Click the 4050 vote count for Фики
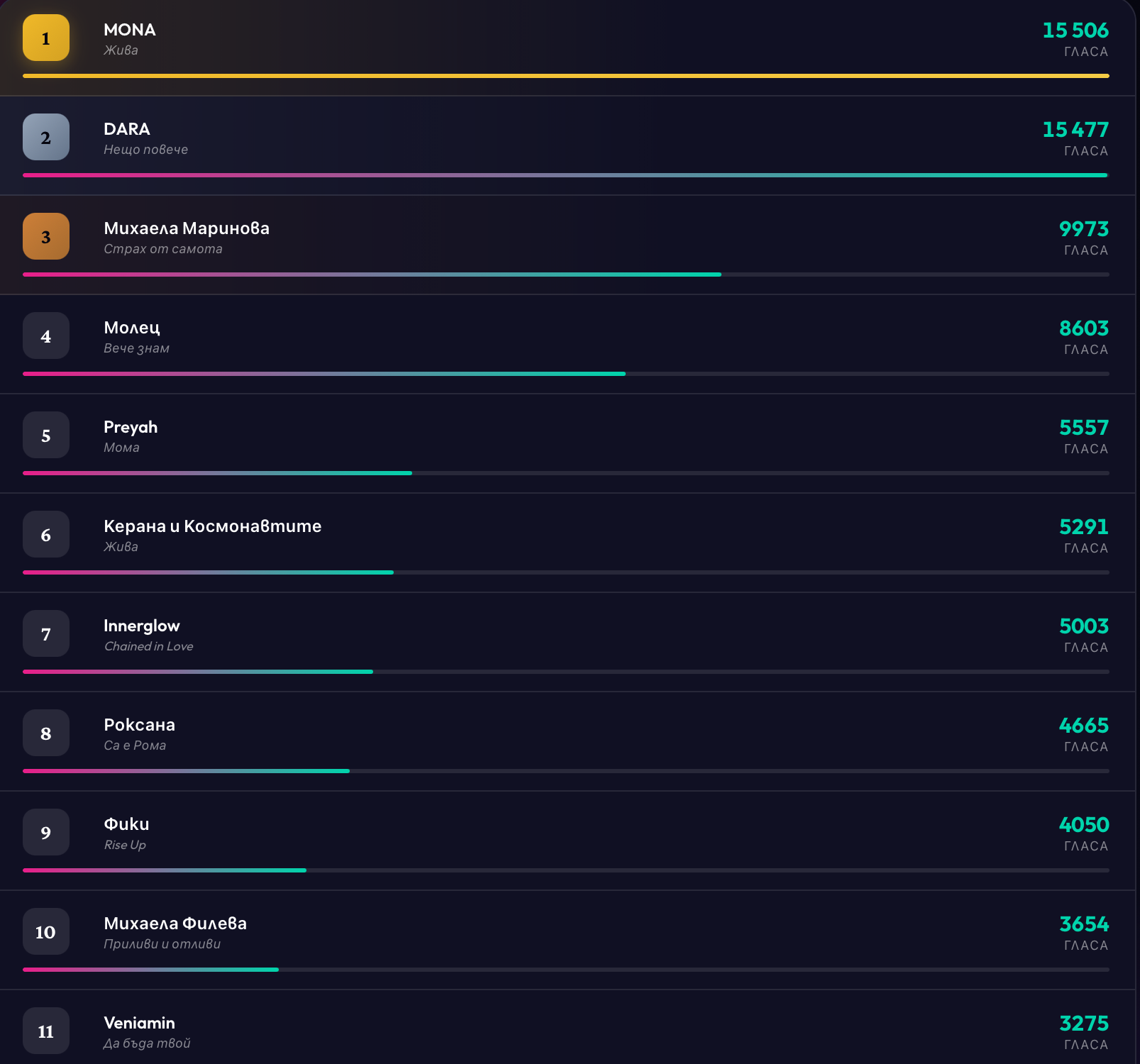 point(1083,825)
